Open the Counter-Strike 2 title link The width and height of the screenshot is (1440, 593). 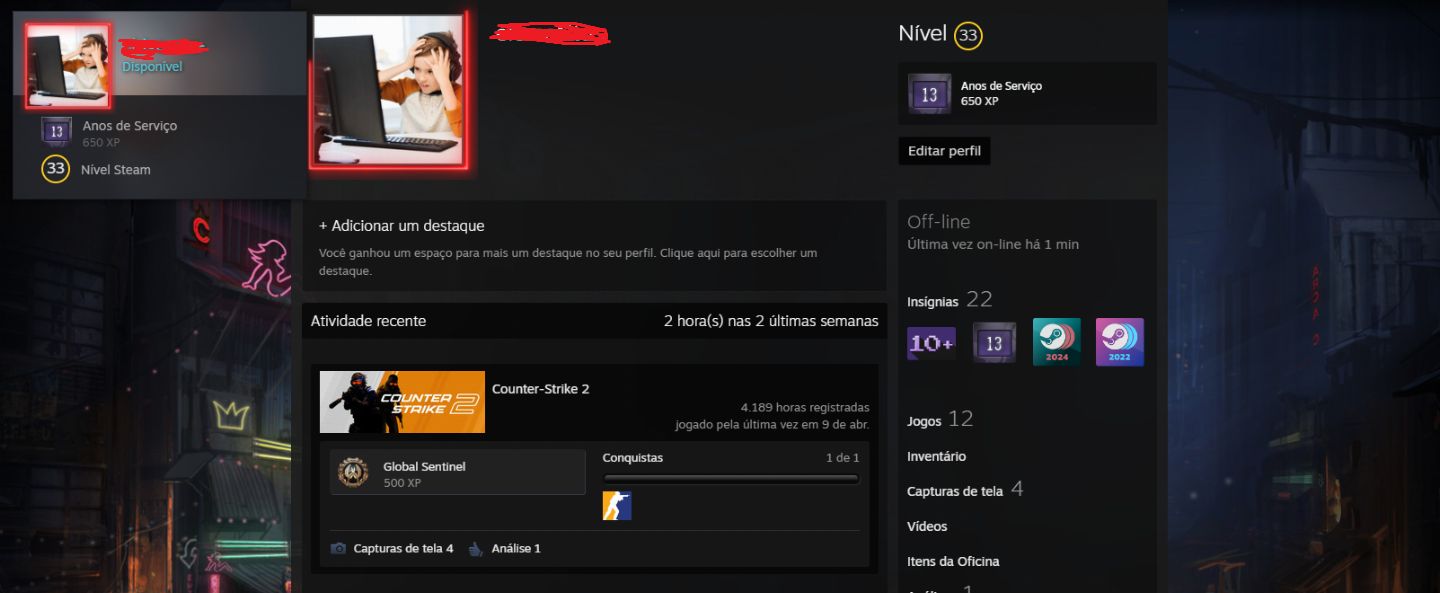point(541,389)
